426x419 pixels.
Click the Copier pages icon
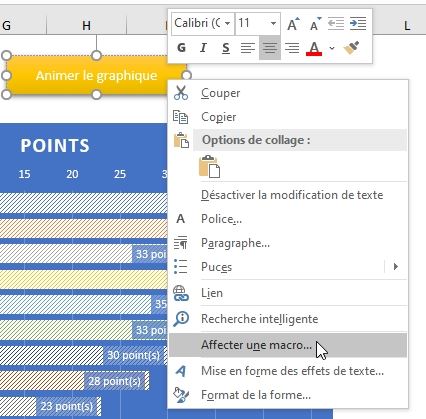click(181, 117)
